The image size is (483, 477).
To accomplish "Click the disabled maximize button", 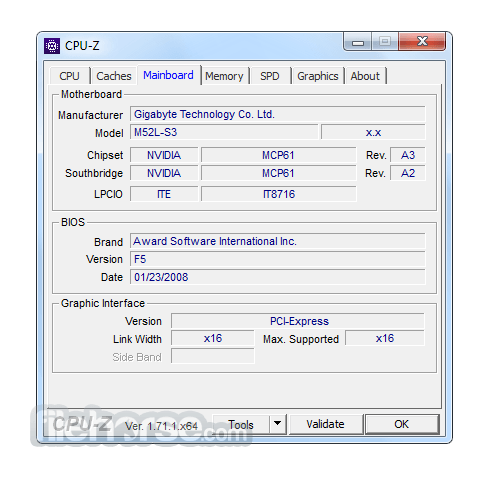I will 385,42.
